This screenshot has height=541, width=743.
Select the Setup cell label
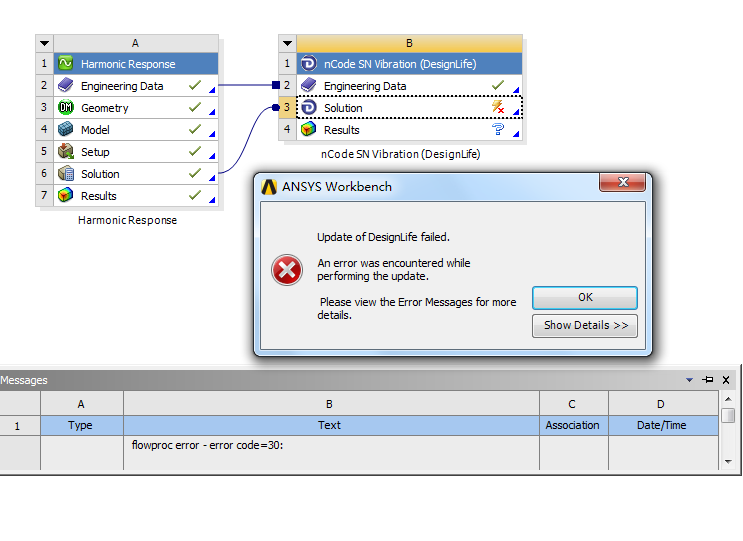point(95,152)
